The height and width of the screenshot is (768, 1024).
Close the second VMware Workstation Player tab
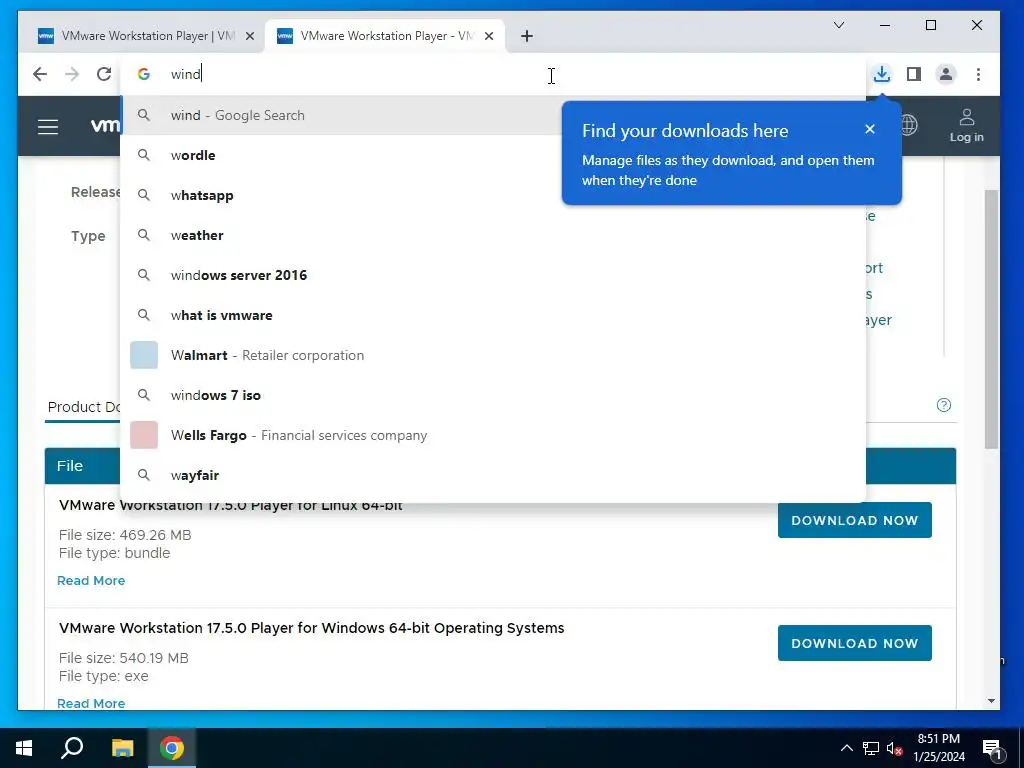(488, 36)
